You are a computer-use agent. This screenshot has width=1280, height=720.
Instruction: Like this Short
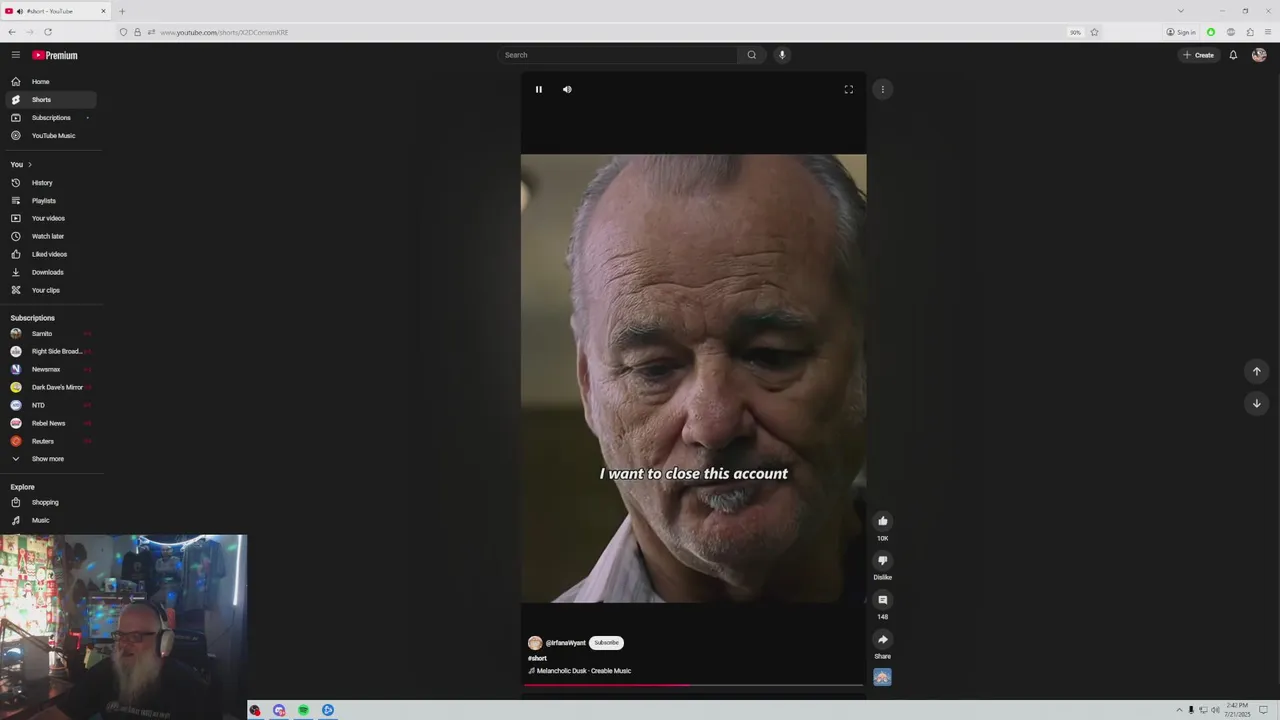(x=882, y=521)
